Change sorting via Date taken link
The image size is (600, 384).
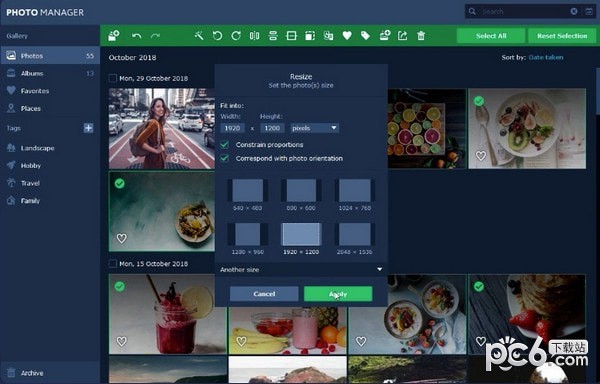pyautogui.click(x=546, y=57)
